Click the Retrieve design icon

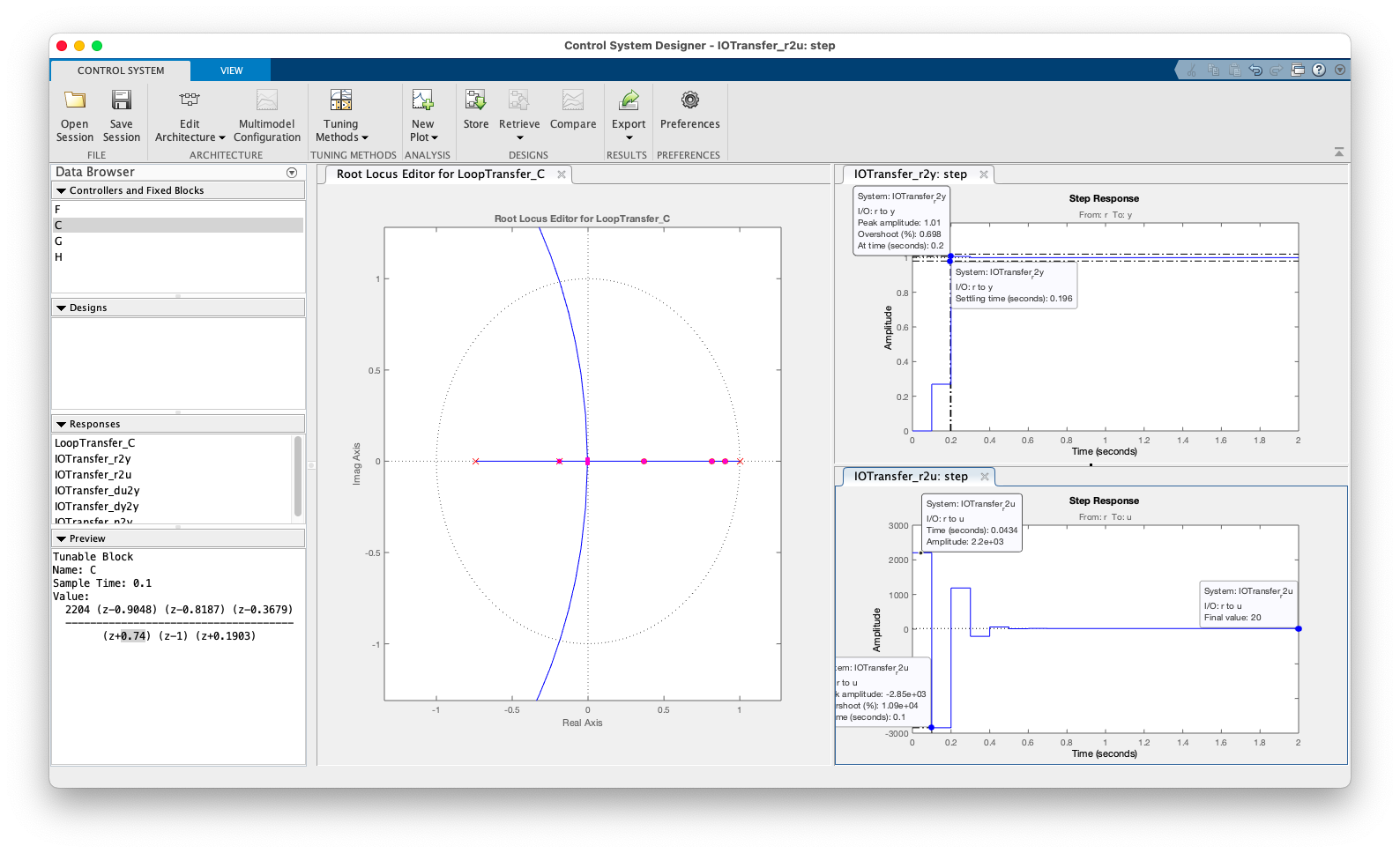[519, 100]
